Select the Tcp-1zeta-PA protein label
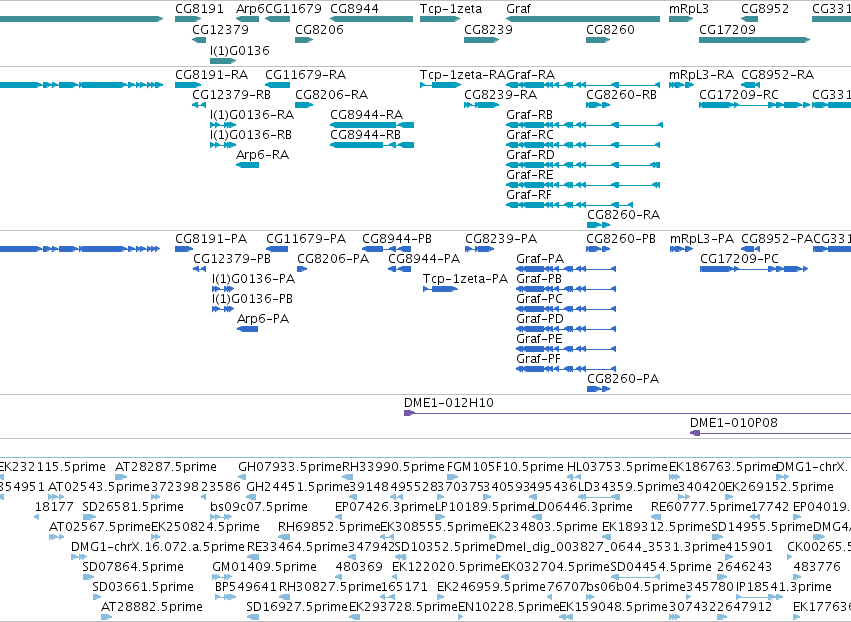Image resolution: width=851 pixels, height=622 pixels. pos(465,278)
